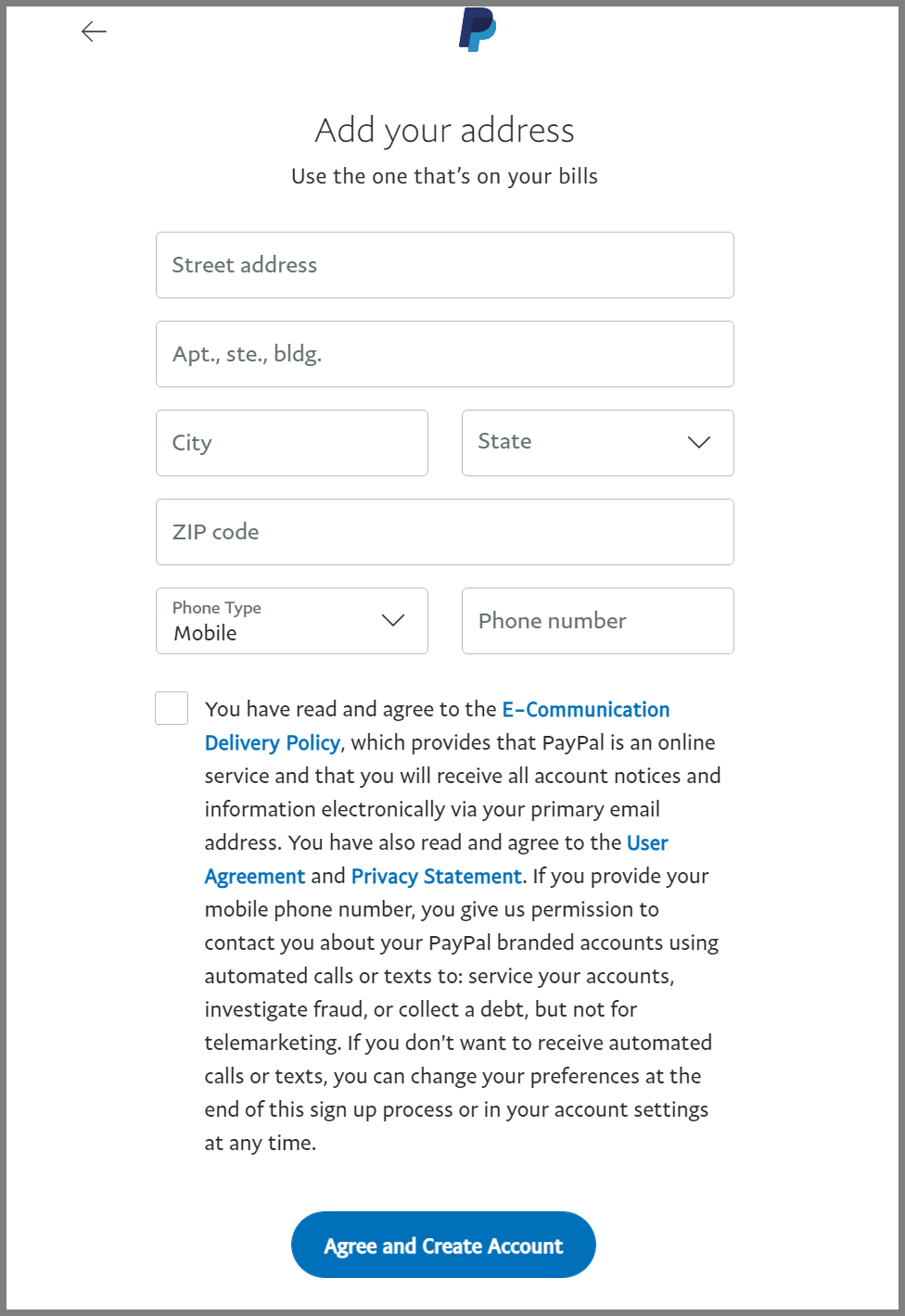Click the Phone Type chevron arrow
The width and height of the screenshot is (905, 1316).
(393, 620)
